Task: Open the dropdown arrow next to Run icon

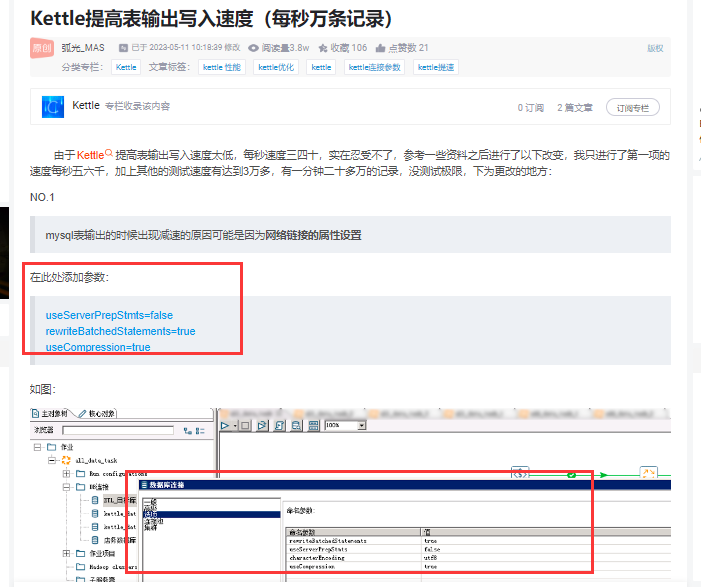Action: (x=235, y=426)
